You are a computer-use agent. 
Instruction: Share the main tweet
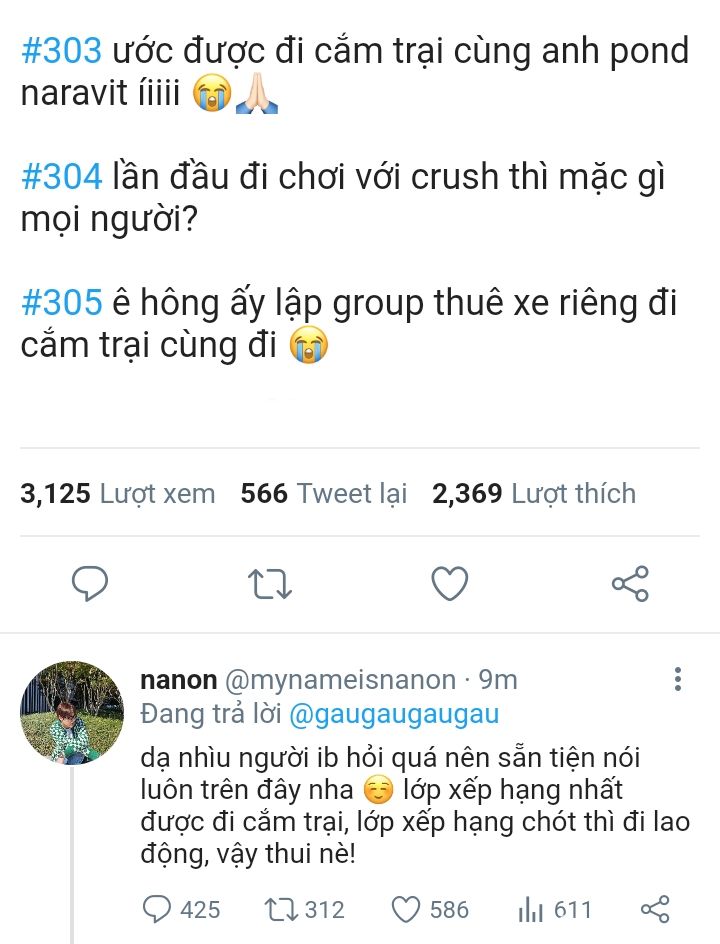pos(630,583)
